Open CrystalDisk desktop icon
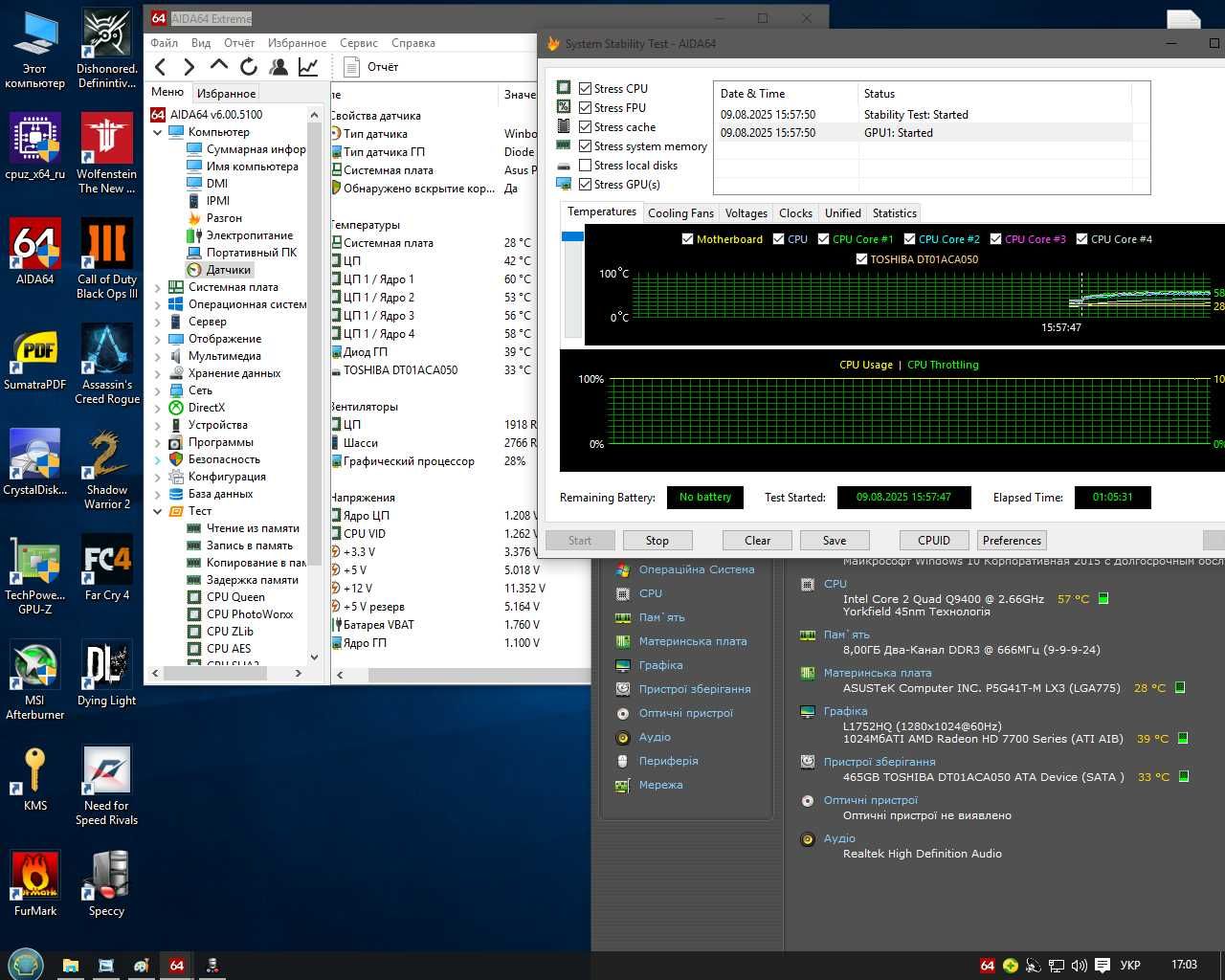Image resolution: width=1225 pixels, height=980 pixels. coord(35,462)
